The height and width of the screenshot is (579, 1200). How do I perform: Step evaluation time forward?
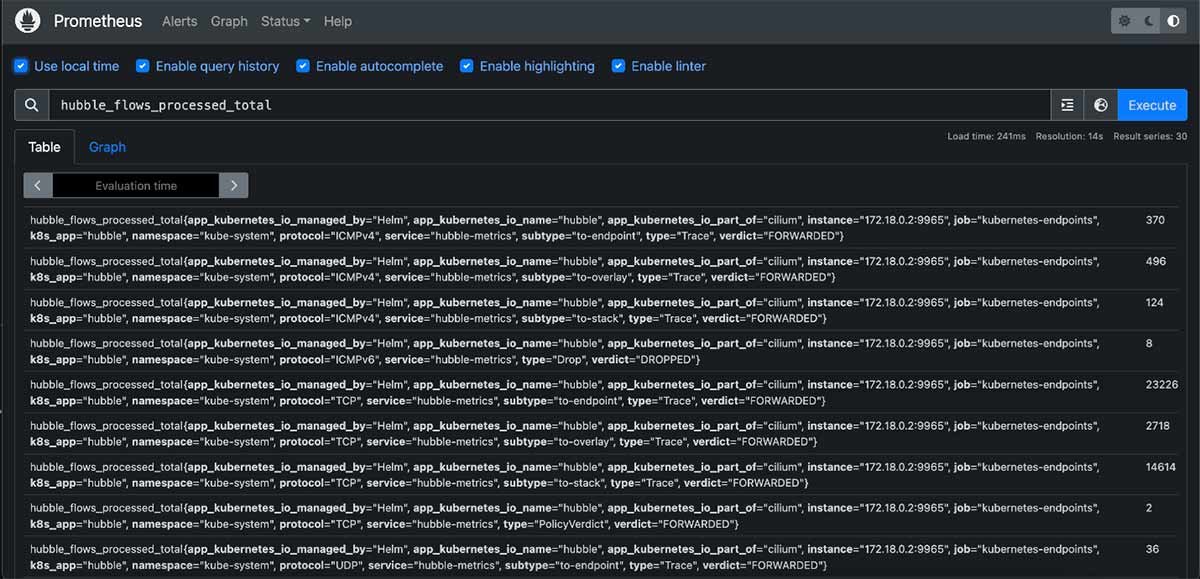[234, 185]
